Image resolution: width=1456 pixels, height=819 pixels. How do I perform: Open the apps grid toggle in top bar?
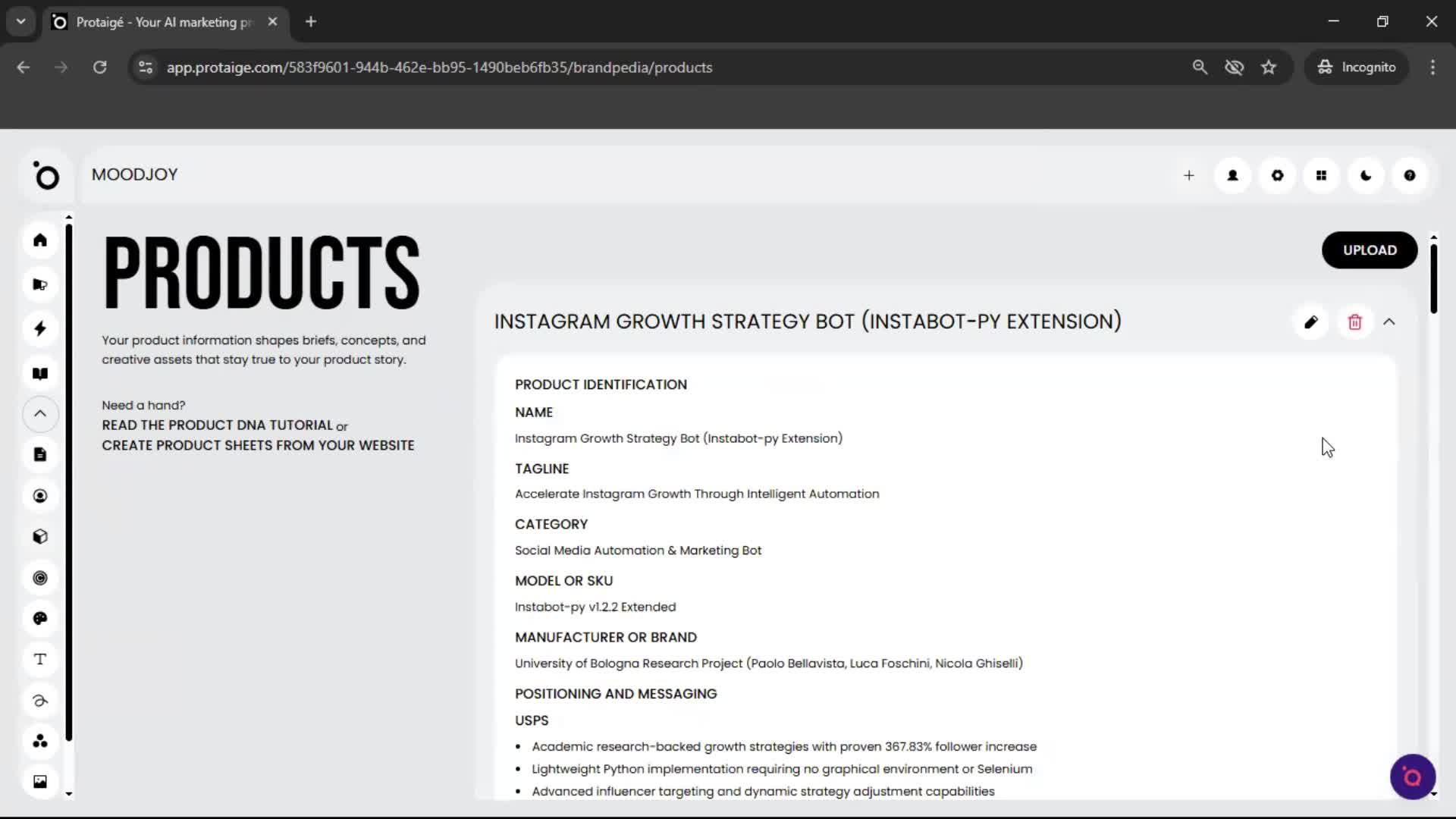pyautogui.click(x=1321, y=175)
